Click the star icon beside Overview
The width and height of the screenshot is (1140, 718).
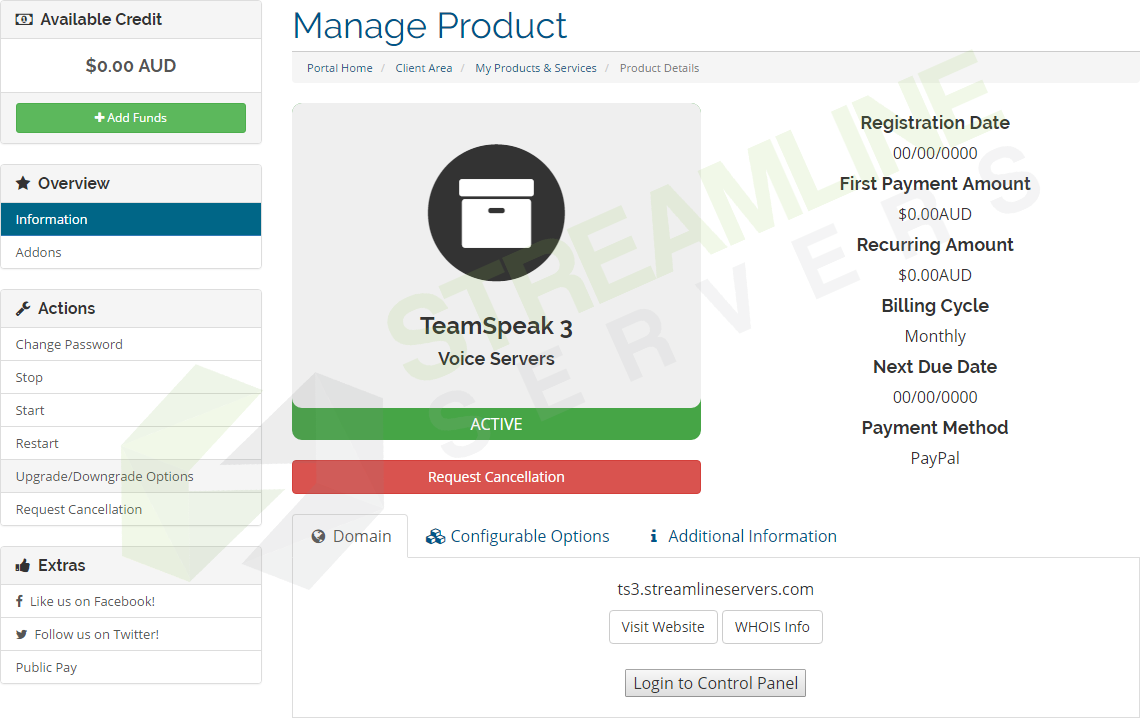tap(23, 184)
